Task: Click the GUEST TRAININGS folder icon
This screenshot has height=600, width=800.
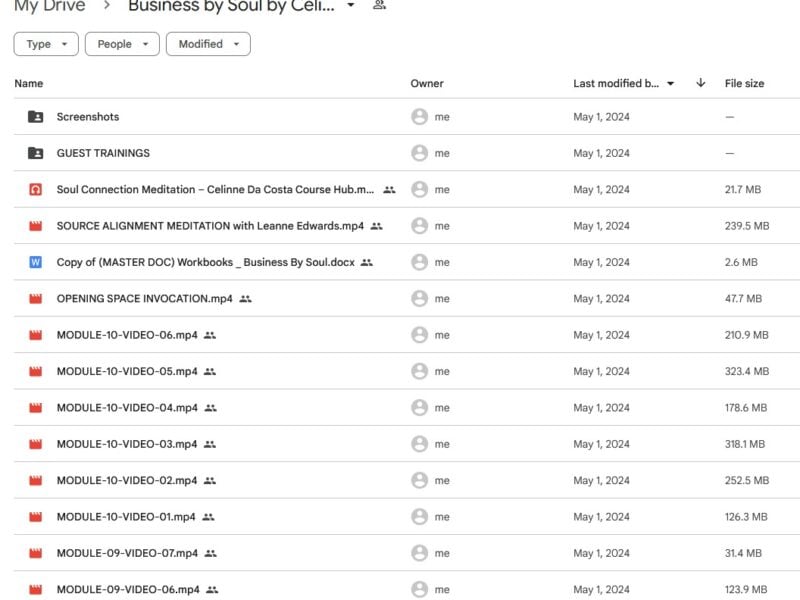Action: (x=35, y=153)
